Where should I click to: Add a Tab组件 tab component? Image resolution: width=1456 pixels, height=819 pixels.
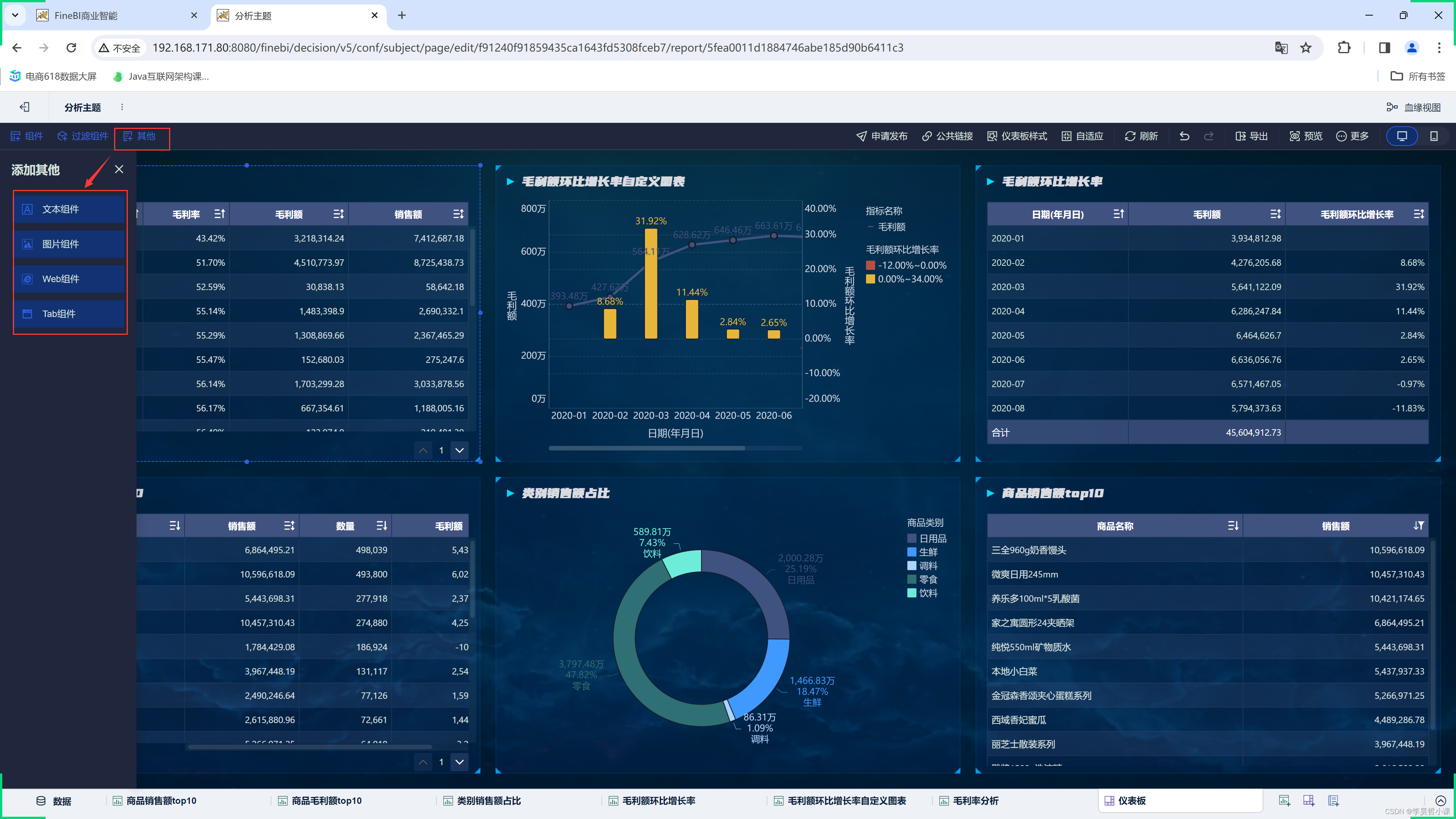(69, 314)
